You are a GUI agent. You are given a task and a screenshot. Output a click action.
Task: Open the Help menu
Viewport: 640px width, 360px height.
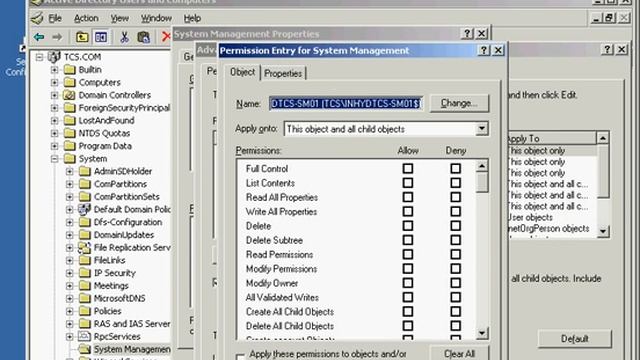tap(192, 18)
